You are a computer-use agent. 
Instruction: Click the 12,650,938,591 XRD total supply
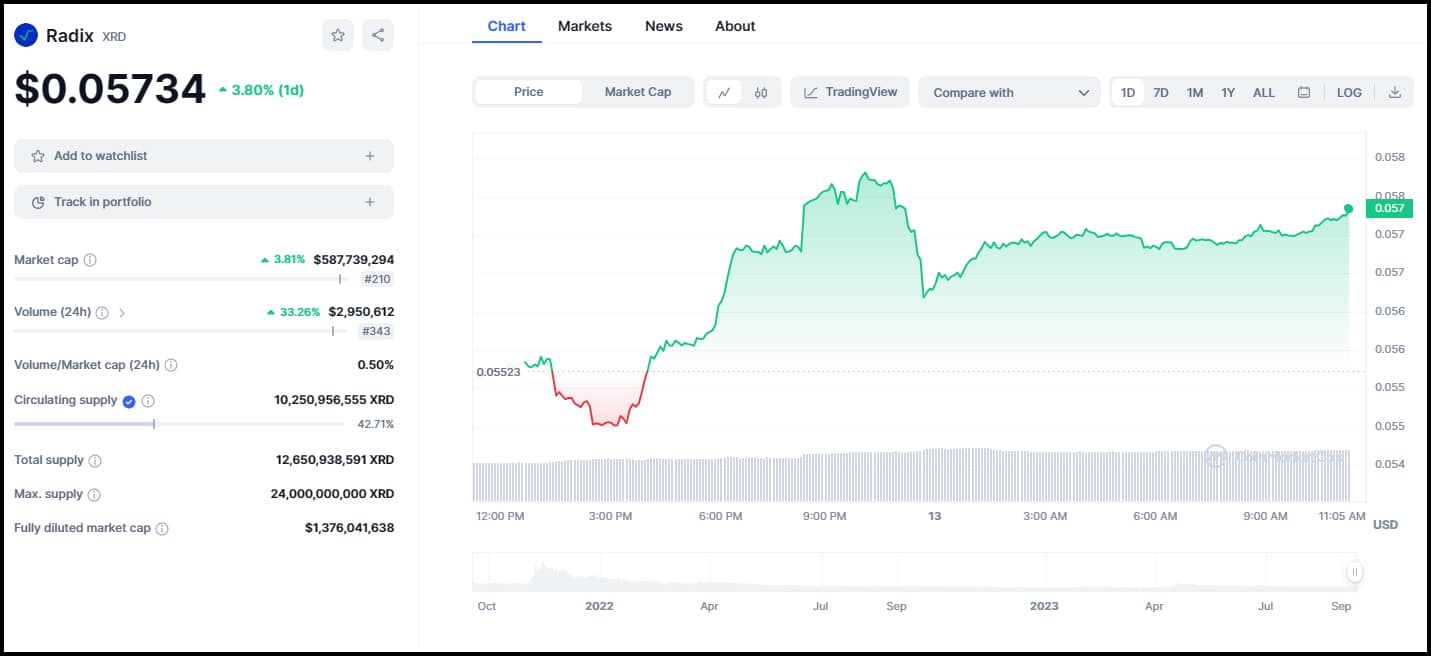click(x=335, y=460)
